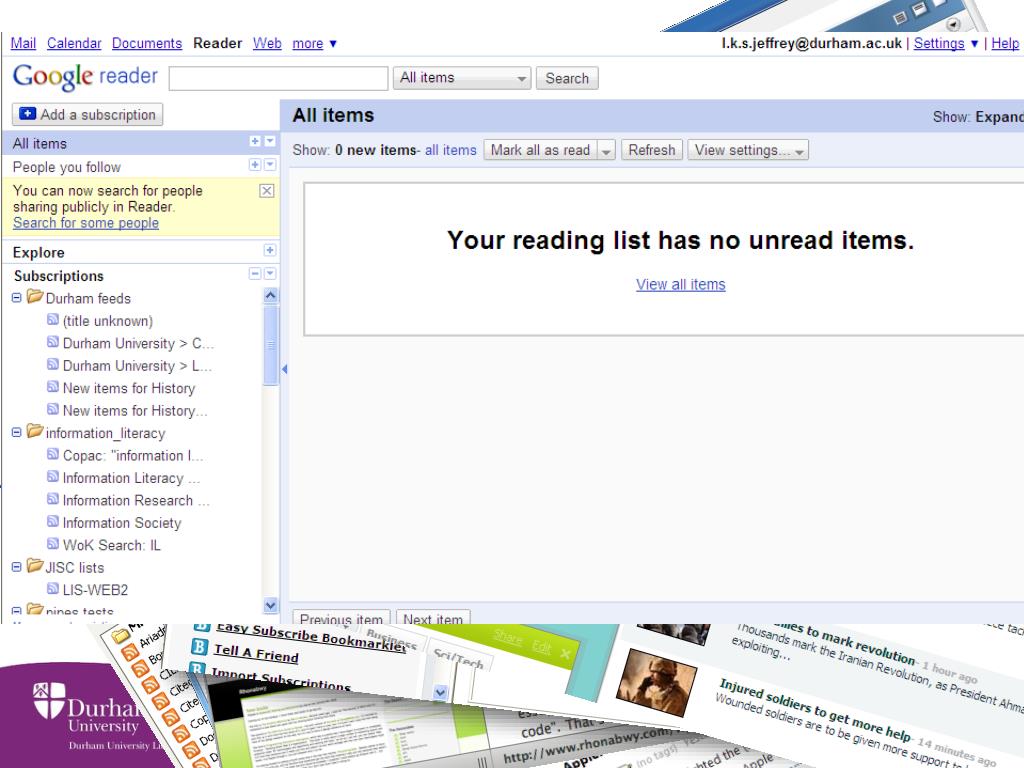Open the Documents link
1024x768 pixels.
(147, 43)
